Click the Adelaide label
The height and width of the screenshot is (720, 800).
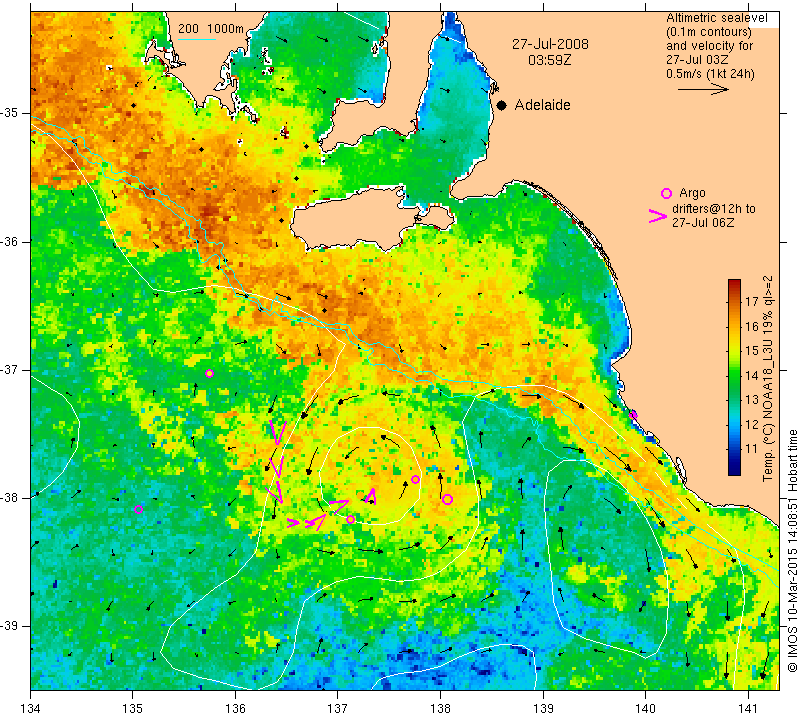click(542, 105)
